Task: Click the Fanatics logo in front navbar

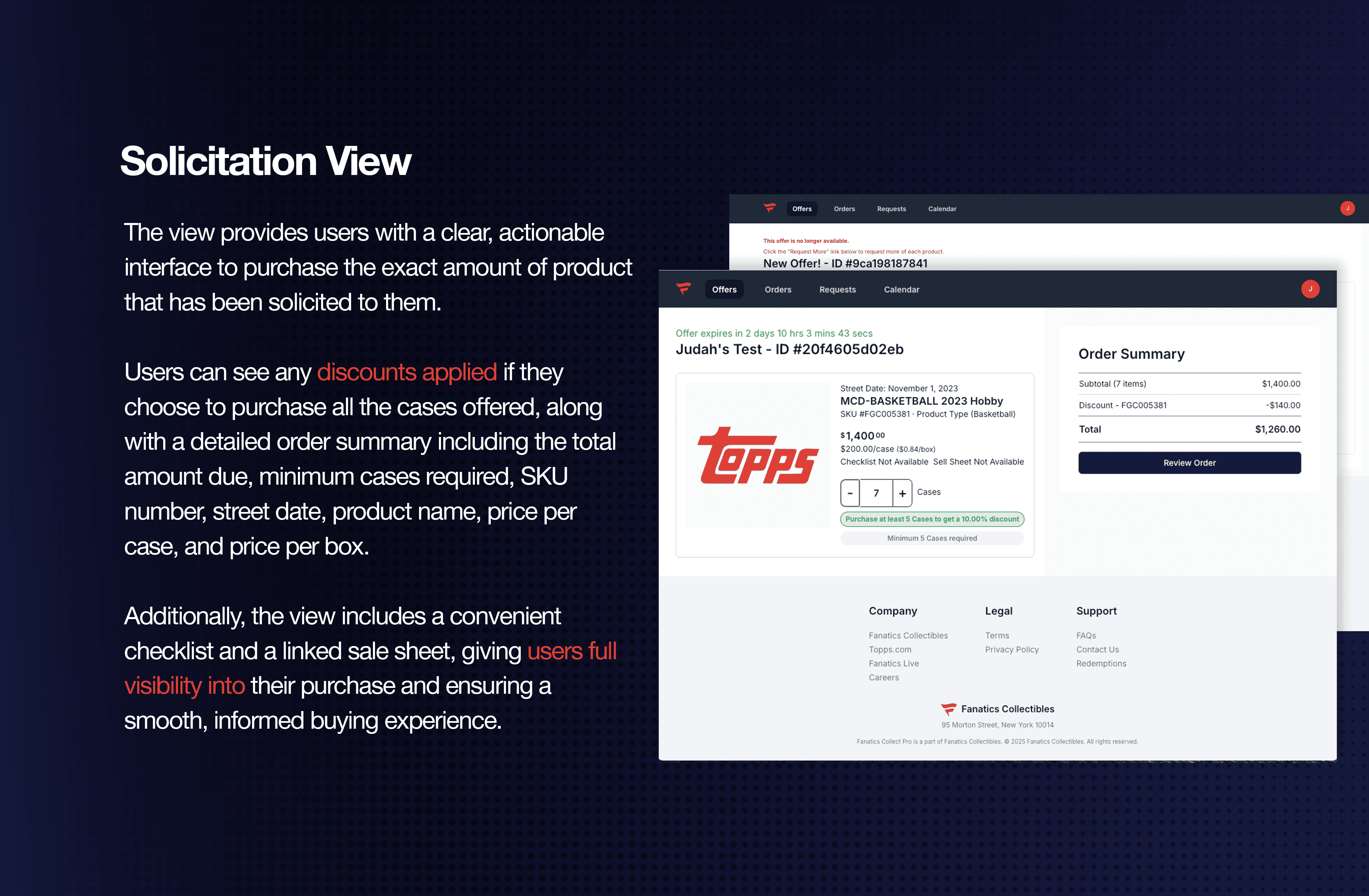Action: (x=683, y=289)
